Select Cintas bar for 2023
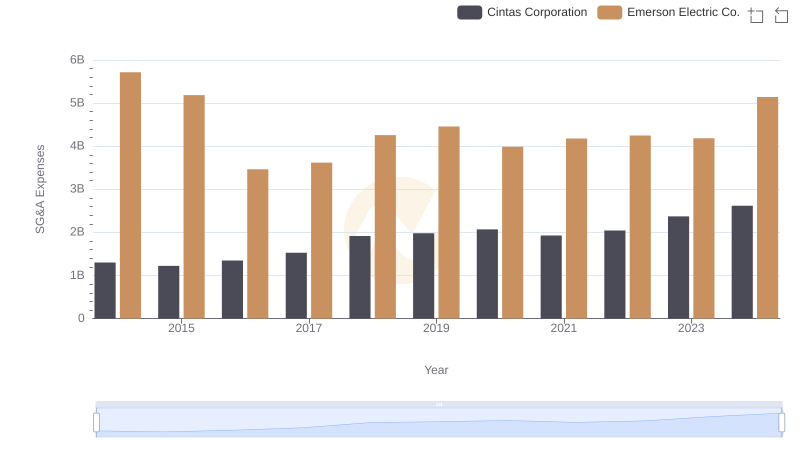The width and height of the screenshot is (800, 461). (679, 267)
